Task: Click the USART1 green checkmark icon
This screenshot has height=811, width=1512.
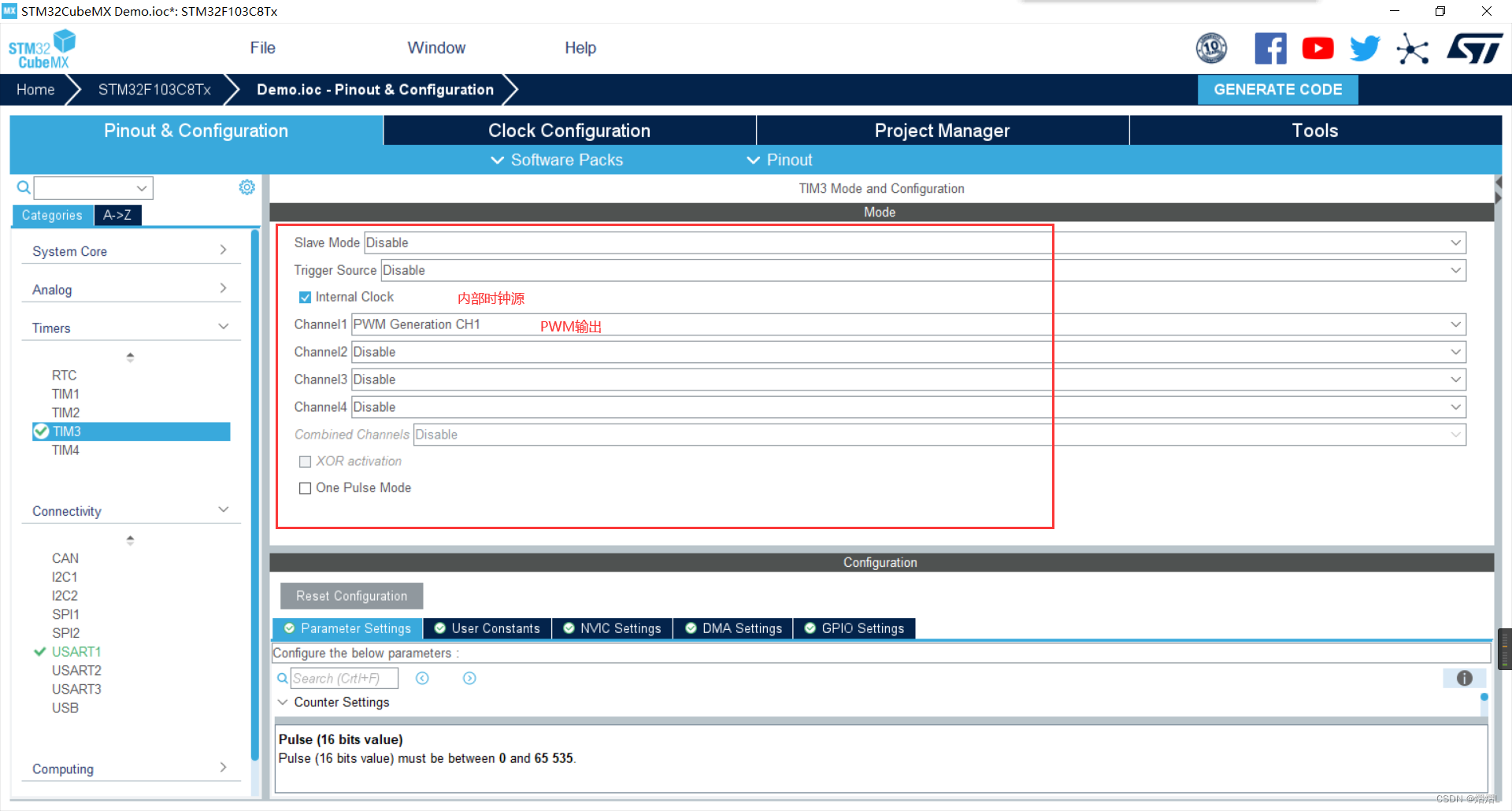Action: [40, 652]
